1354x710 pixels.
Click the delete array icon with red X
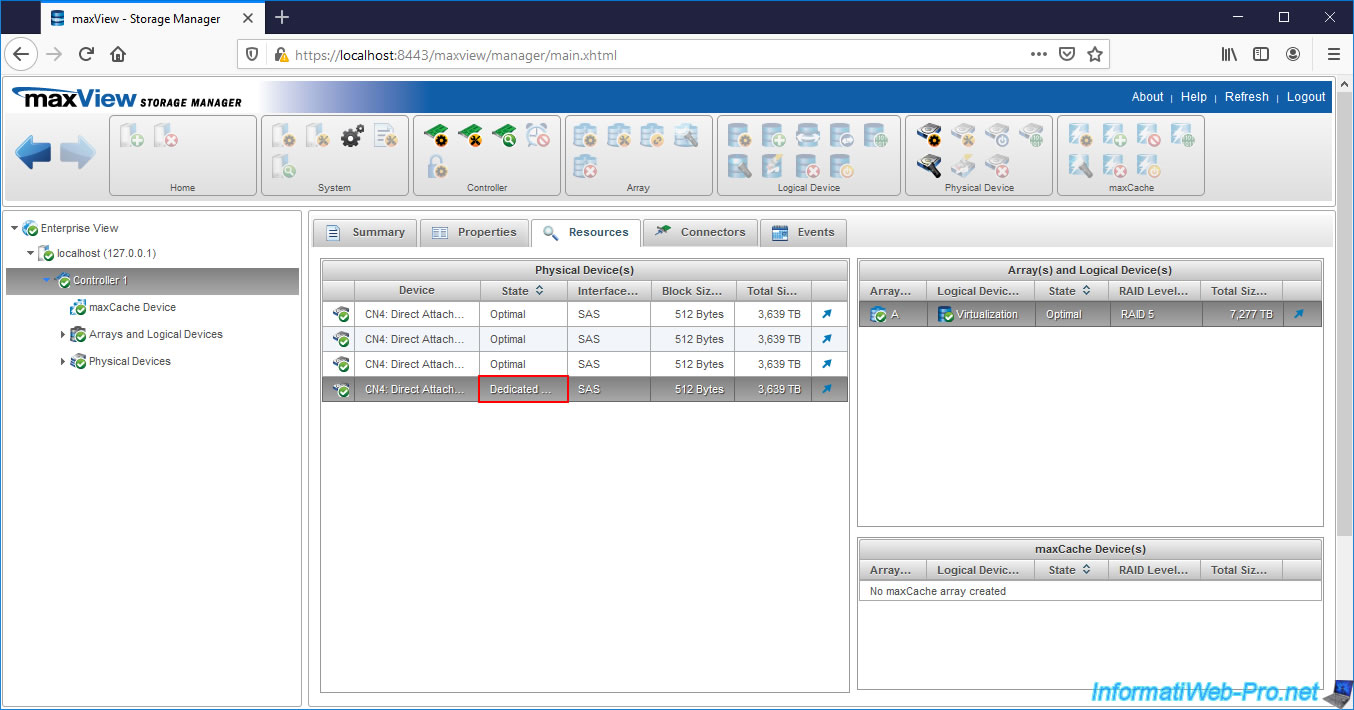point(586,167)
